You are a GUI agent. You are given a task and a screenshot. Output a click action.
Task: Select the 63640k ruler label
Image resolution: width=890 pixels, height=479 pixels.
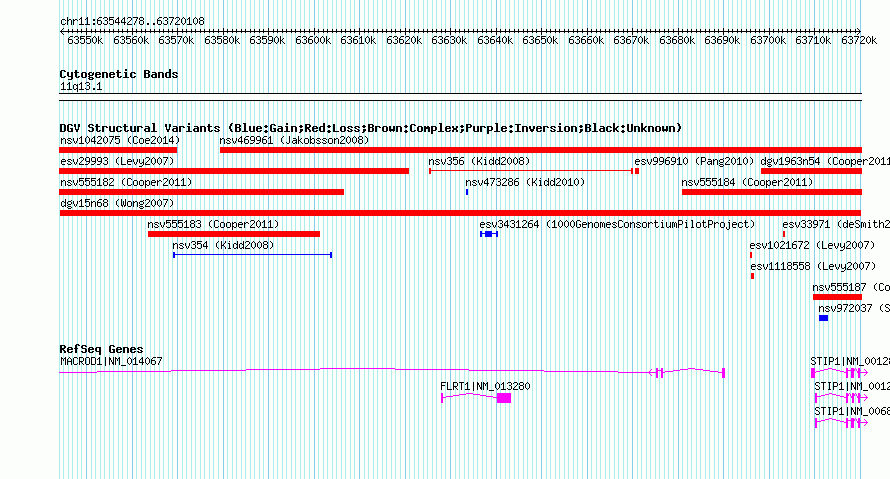click(x=495, y=41)
